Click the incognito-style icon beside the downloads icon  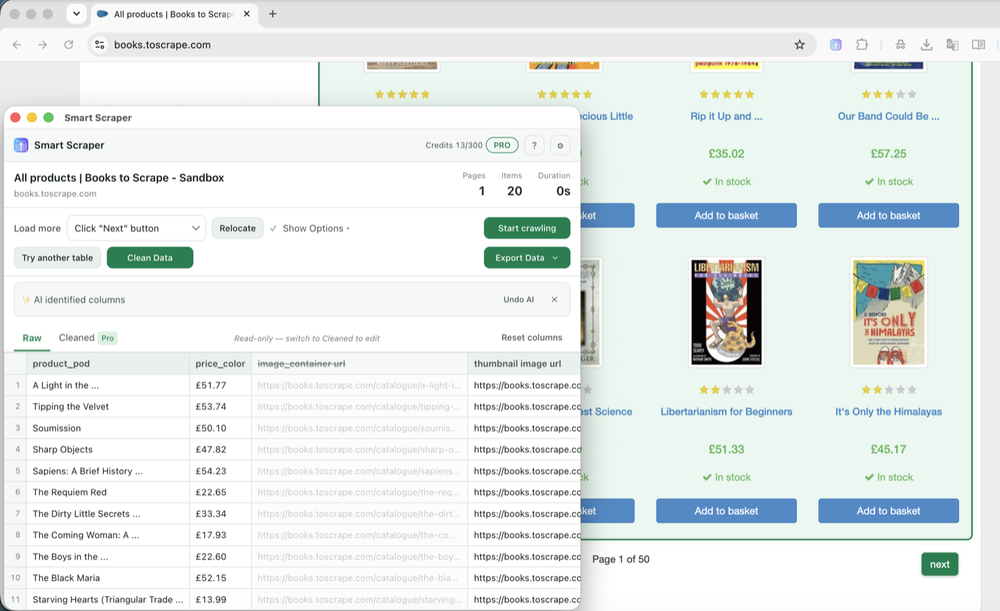point(901,45)
